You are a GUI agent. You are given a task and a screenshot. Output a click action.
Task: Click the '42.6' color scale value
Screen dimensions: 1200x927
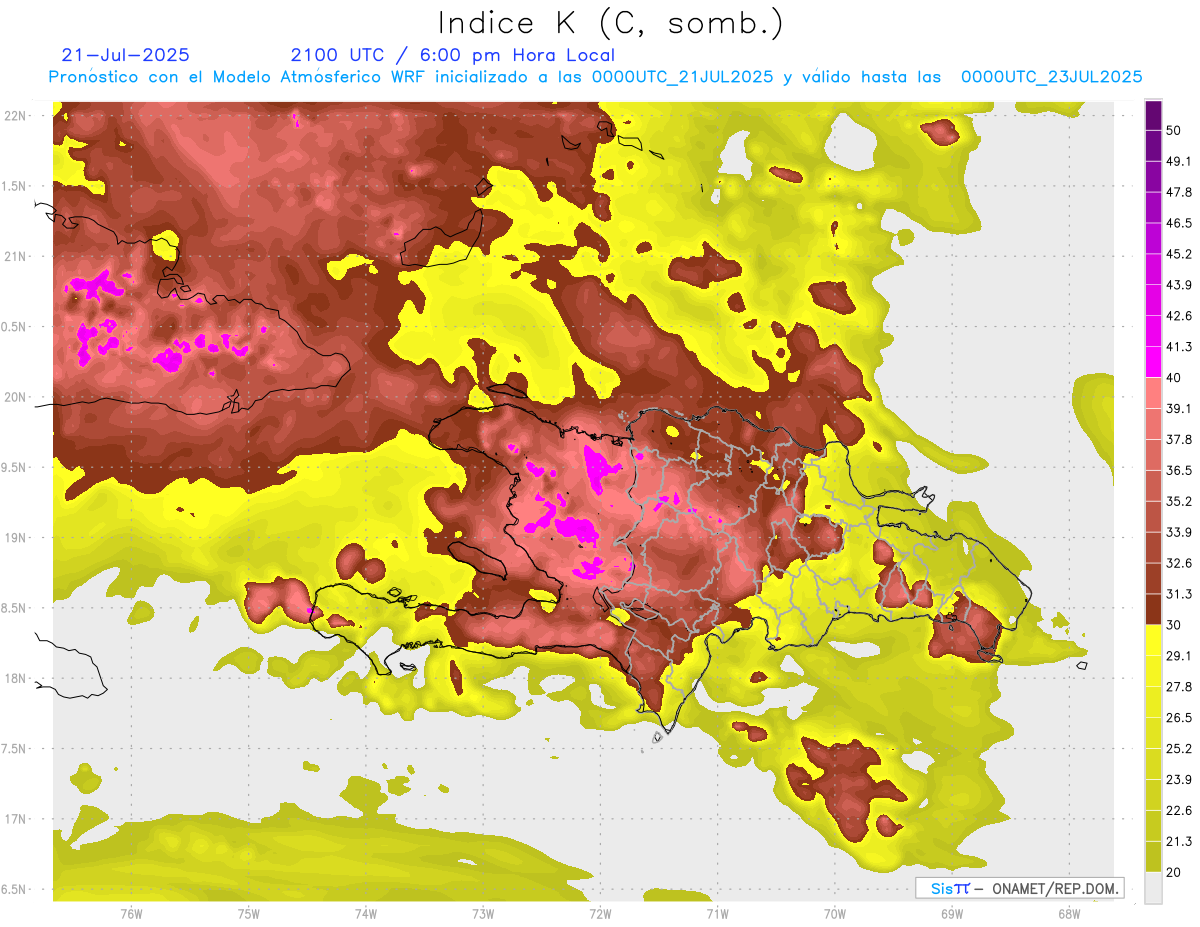point(1179,316)
